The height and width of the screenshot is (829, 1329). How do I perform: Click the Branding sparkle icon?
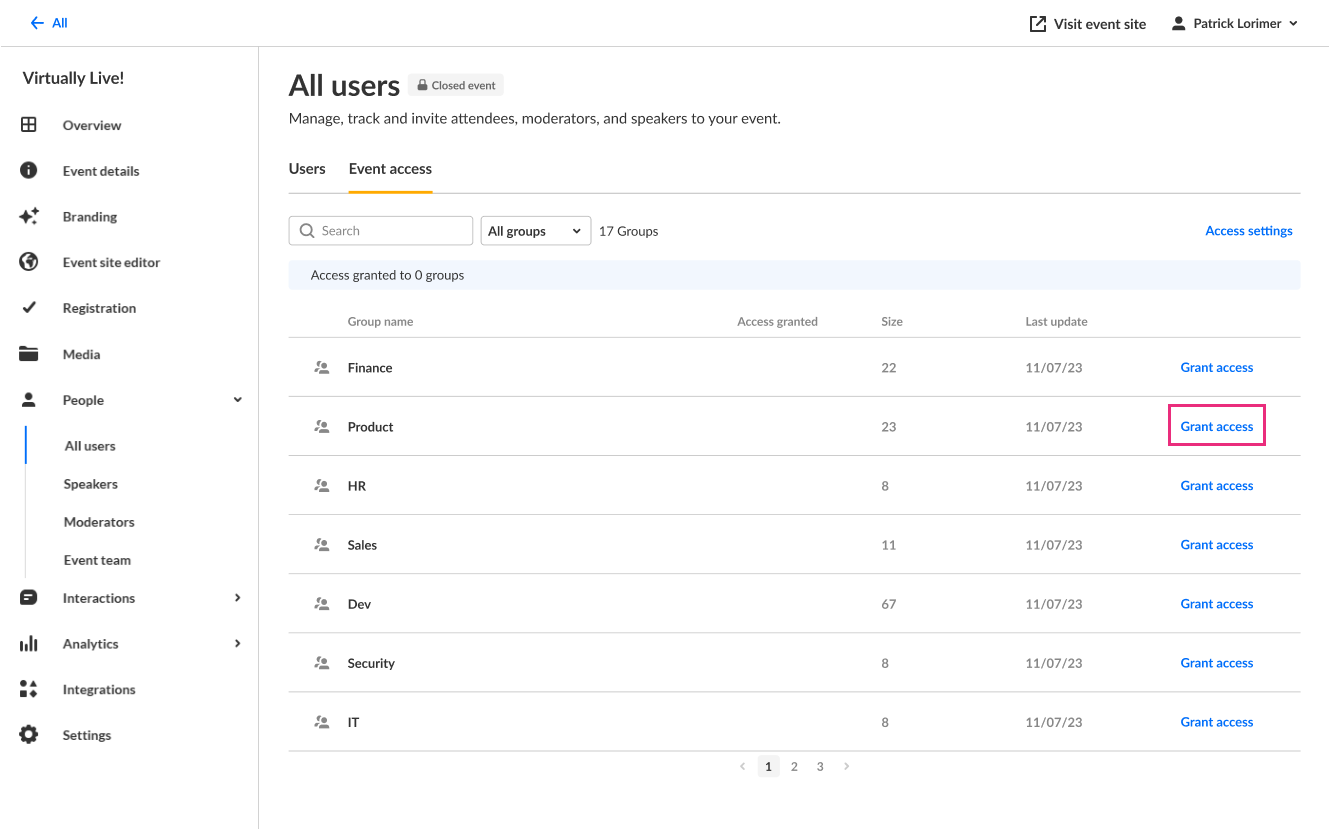pyautogui.click(x=29, y=216)
